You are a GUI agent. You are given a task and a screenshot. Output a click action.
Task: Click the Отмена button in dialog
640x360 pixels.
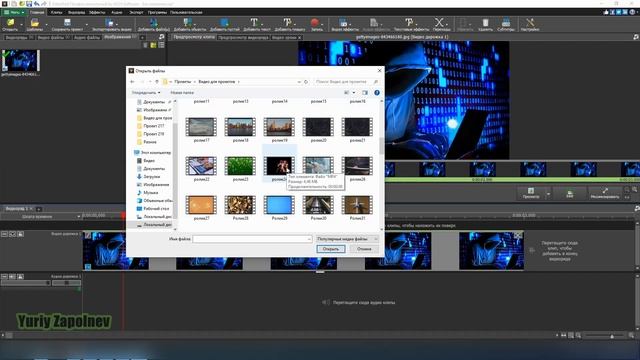tap(364, 249)
